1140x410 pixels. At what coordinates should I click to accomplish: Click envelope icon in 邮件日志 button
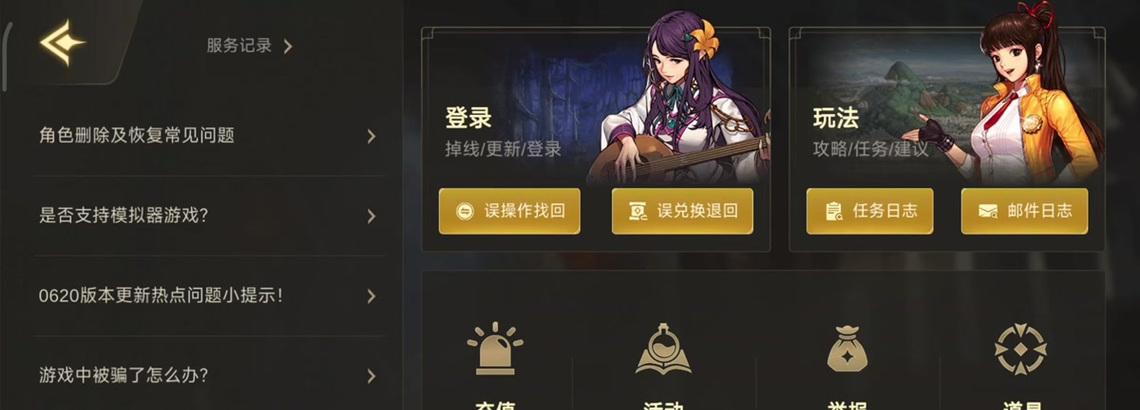point(987,212)
